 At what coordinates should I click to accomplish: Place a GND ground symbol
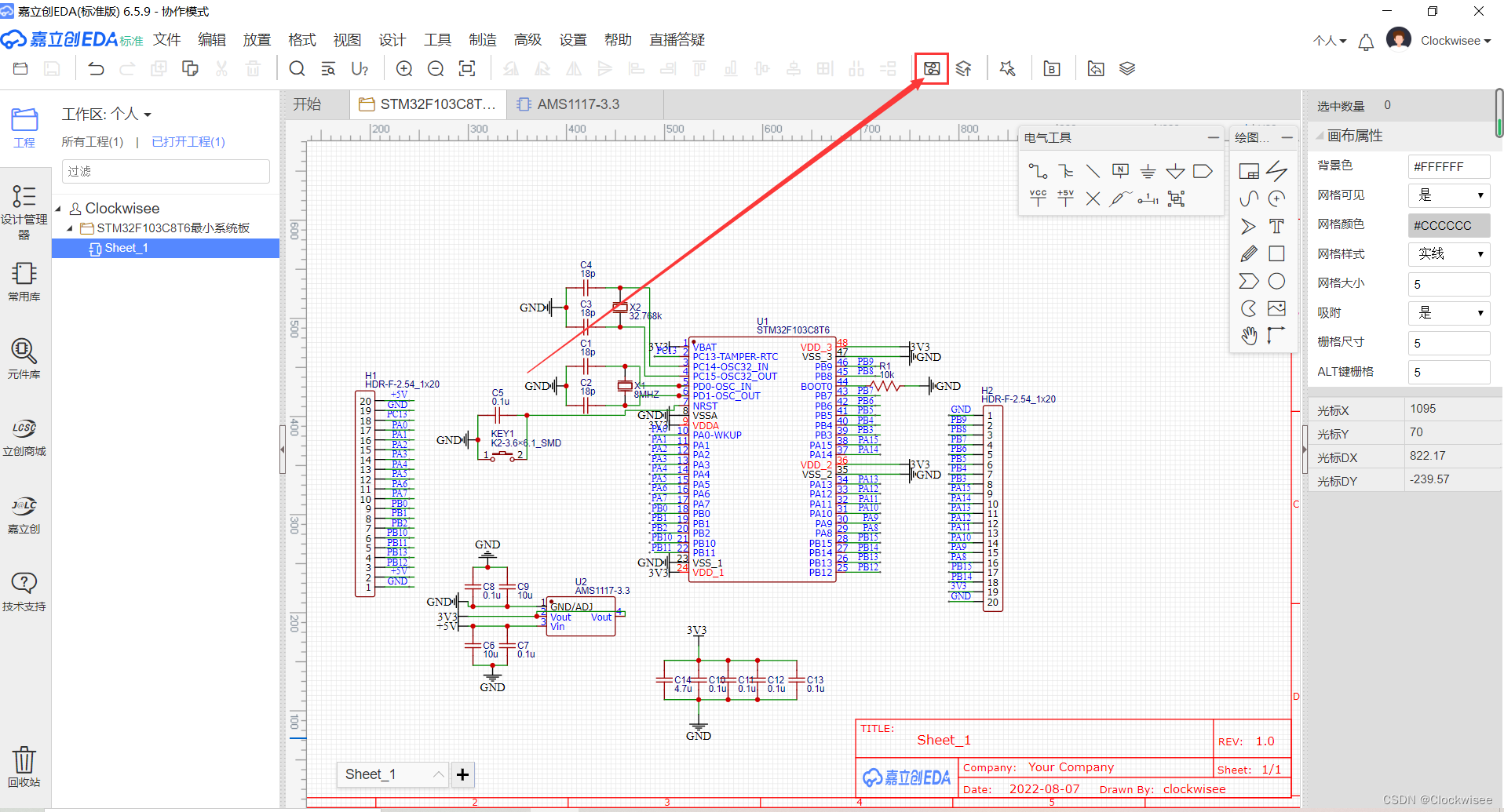pos(1148,171)
